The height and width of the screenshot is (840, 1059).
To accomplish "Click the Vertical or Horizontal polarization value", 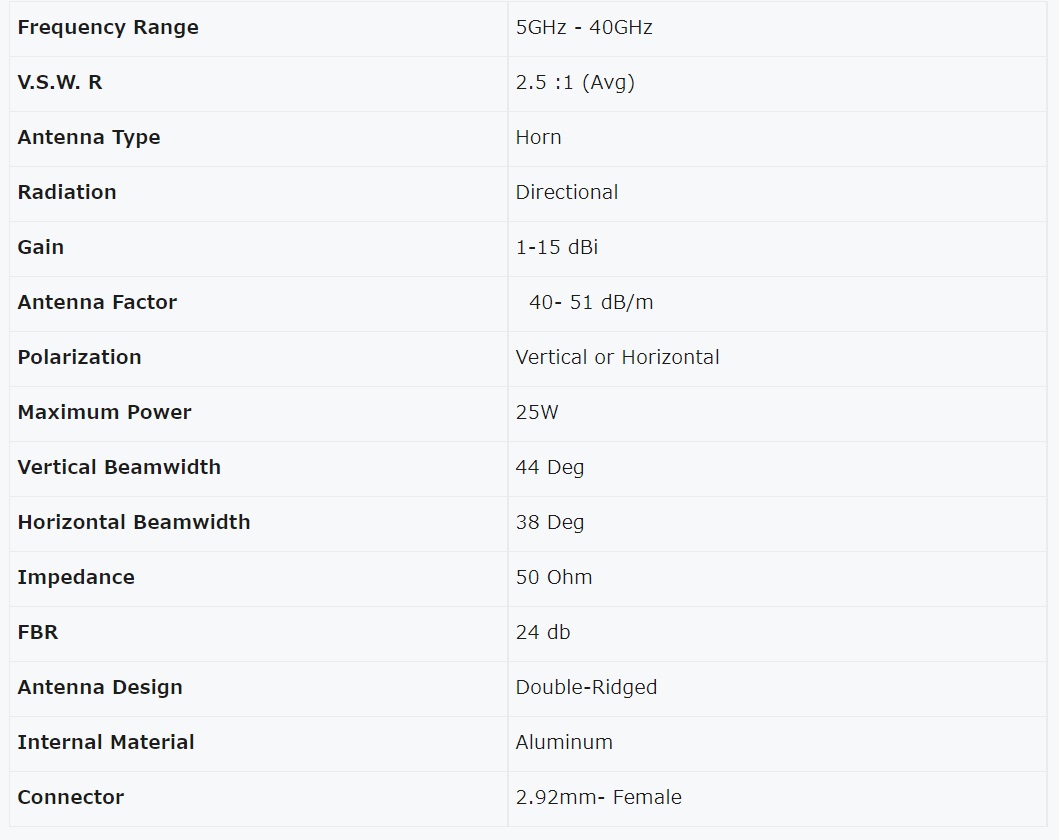I will 617,358.
